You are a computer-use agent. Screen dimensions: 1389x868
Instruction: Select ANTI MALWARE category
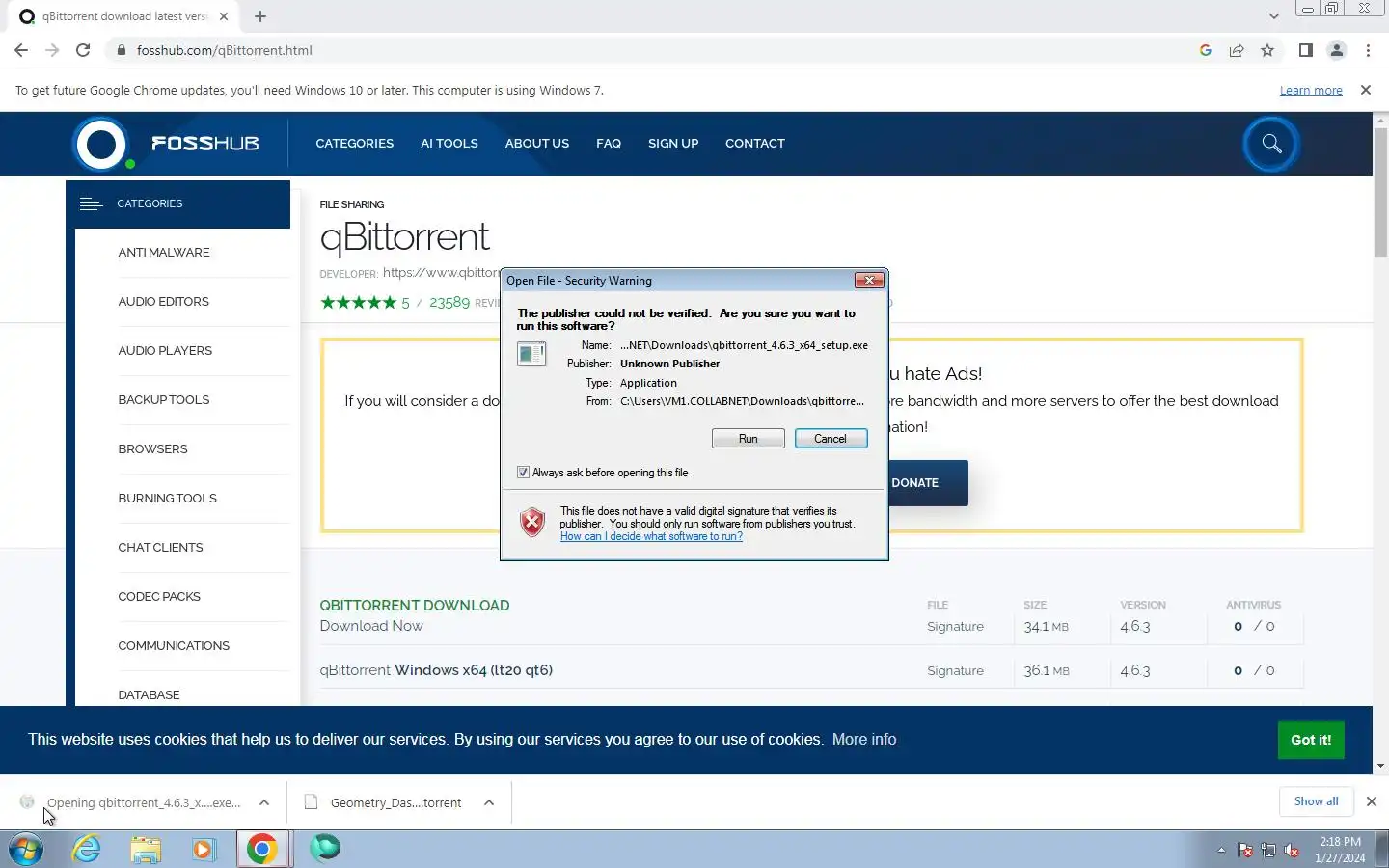[164, 253]
